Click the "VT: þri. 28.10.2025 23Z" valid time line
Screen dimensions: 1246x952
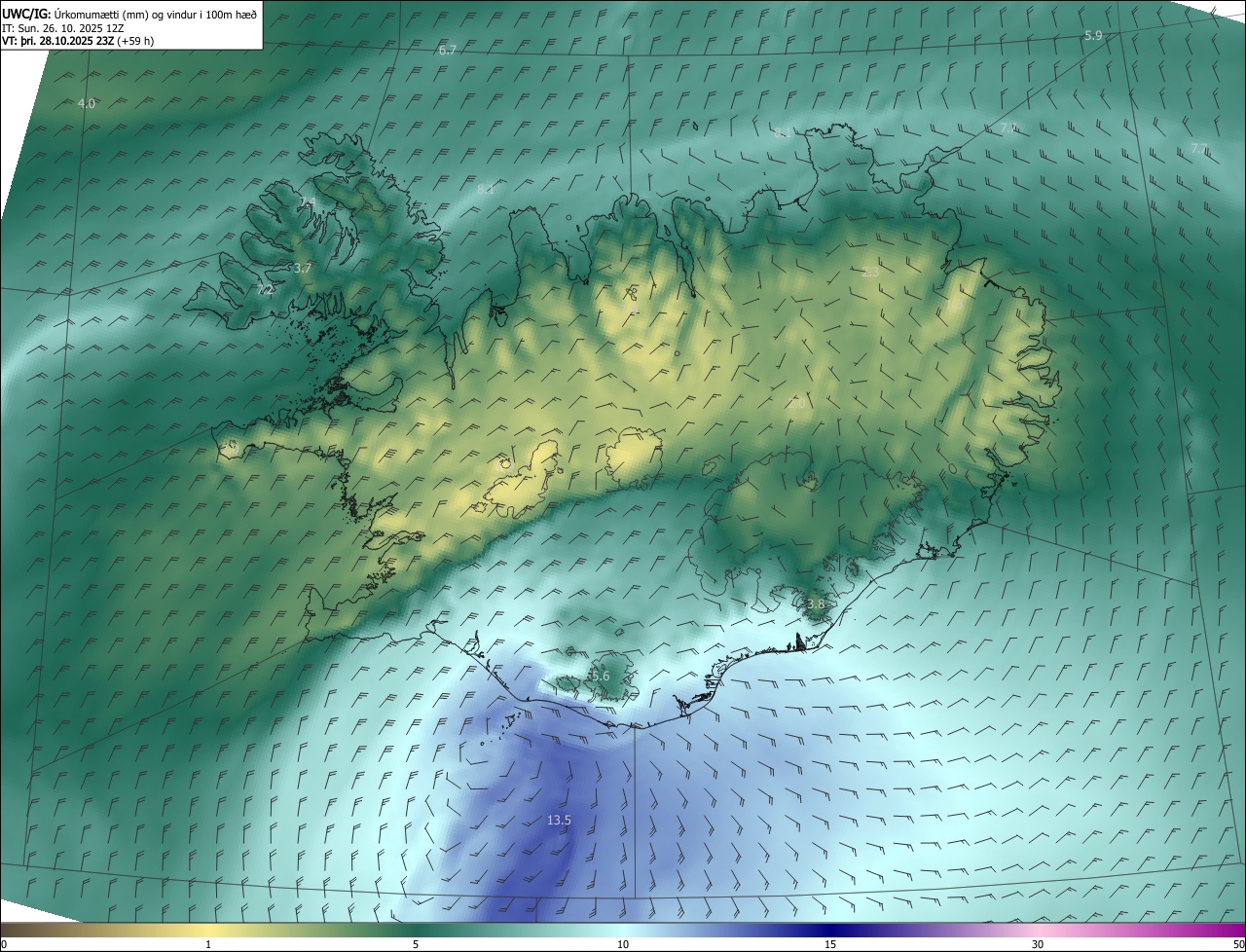pyautogui.click(x=78, y=40)
